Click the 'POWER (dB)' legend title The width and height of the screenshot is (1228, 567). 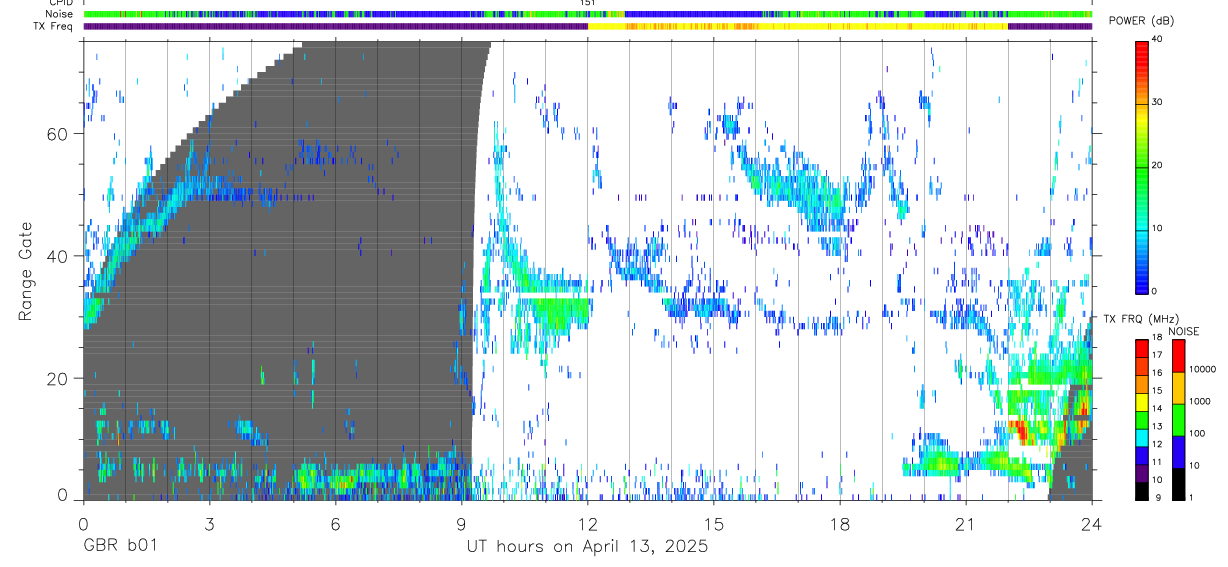tap(1141, 21)
